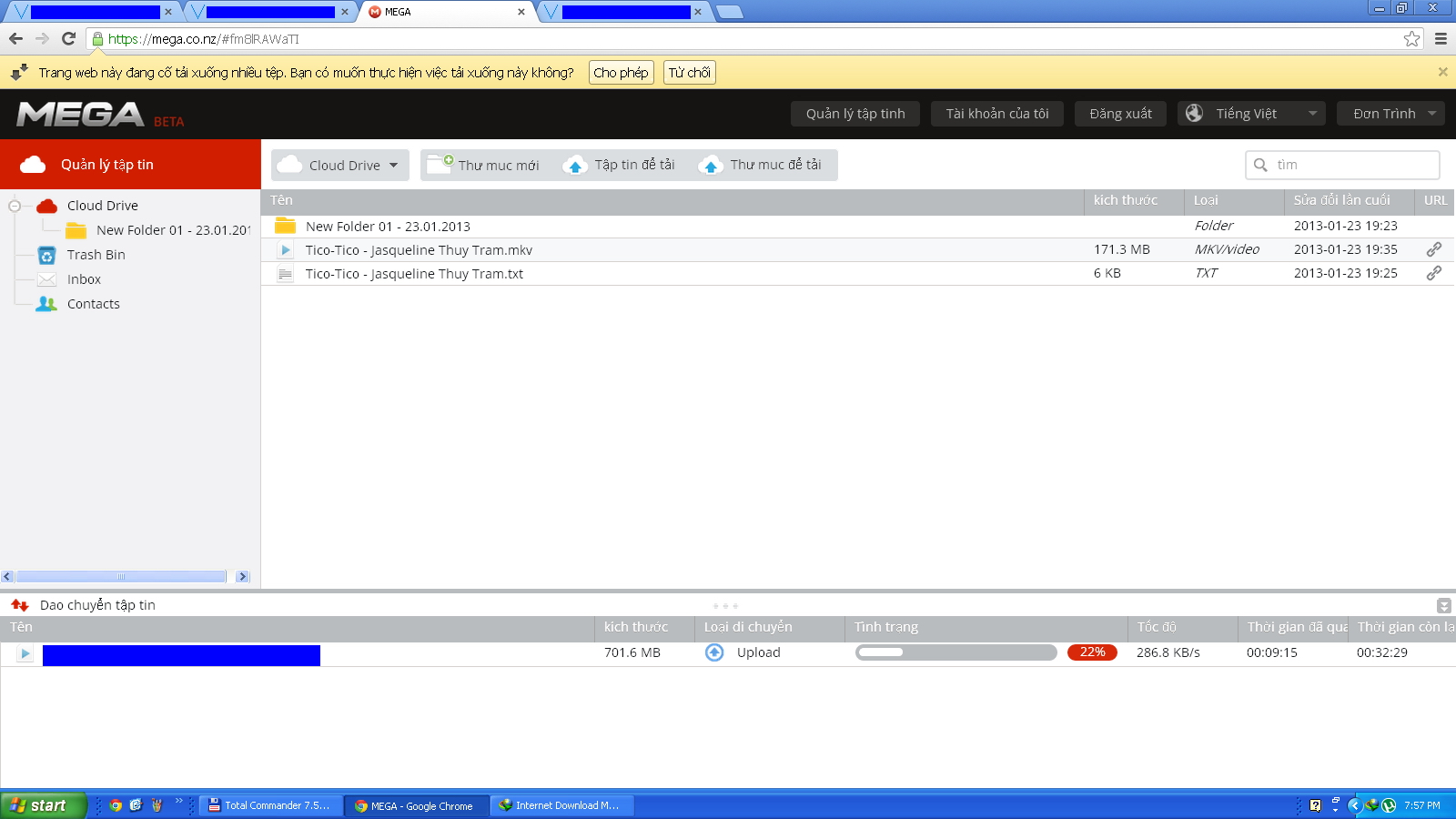
Task: Open Total Commander from the taskbar
Action: [x=270, y=805]
